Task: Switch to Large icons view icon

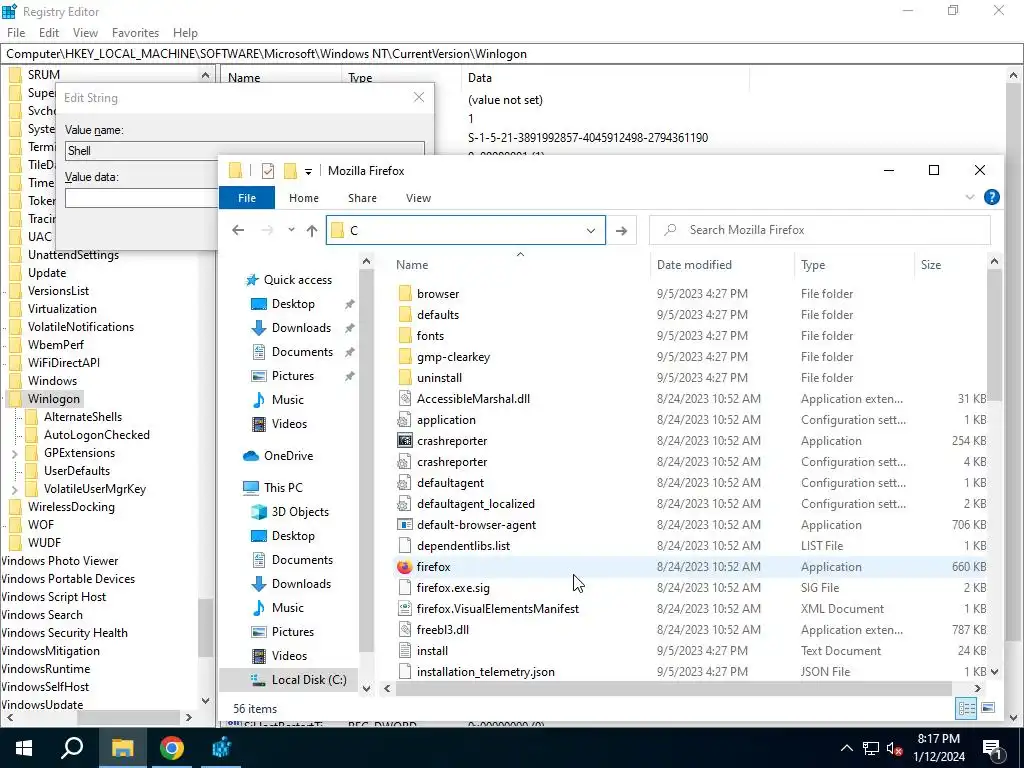Action: [988, 708]
